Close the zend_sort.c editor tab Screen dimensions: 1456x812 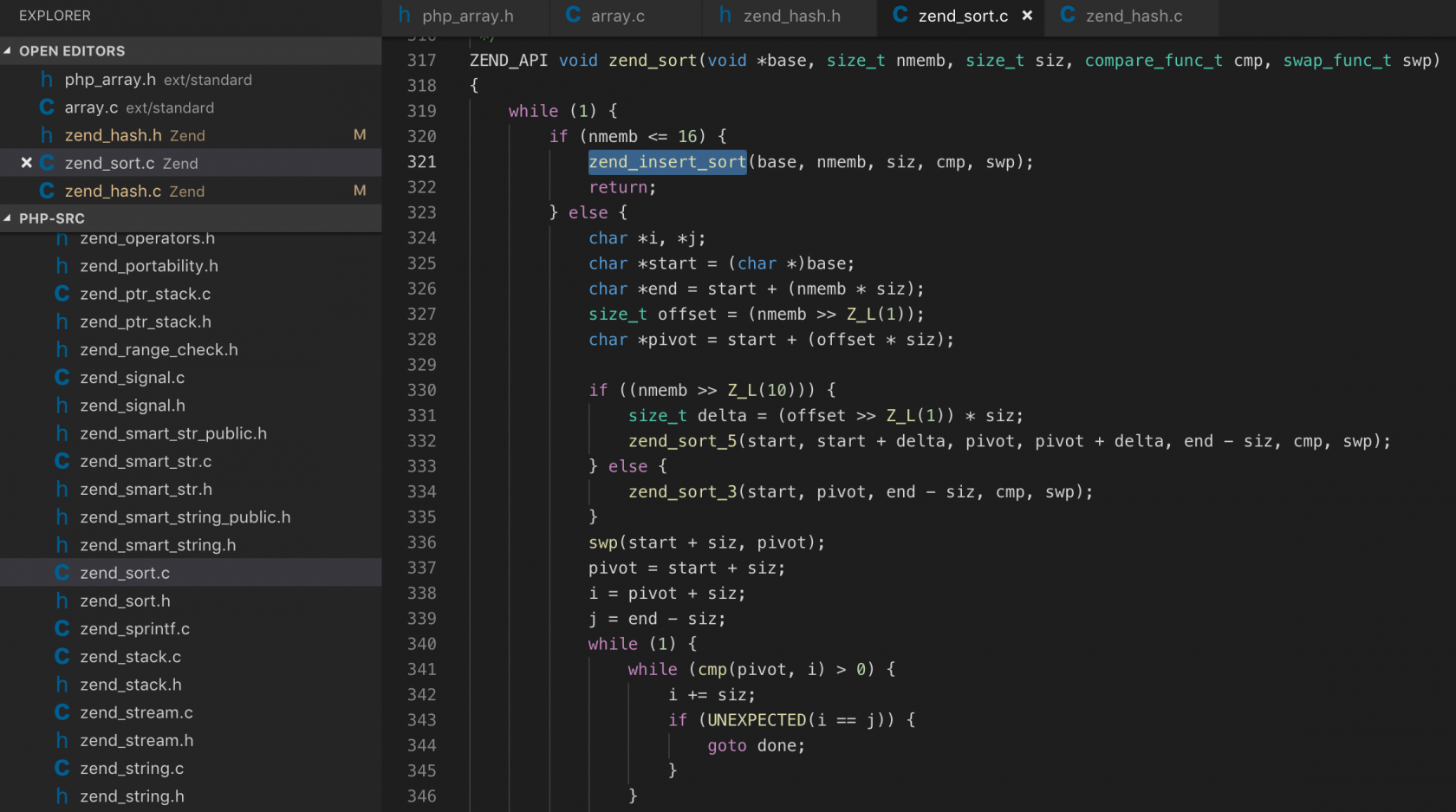click(1027, 16)
